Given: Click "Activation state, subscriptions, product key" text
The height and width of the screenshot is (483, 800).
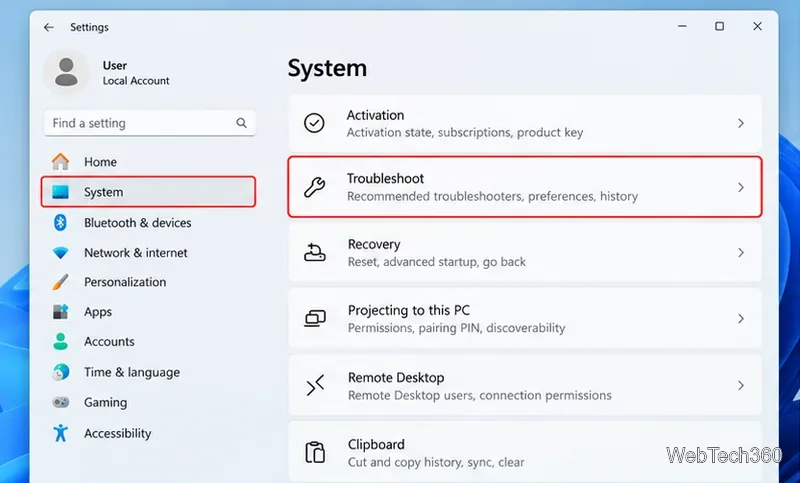Looking at the screenshot, I should pyautogui.click(x=465, y=133).
